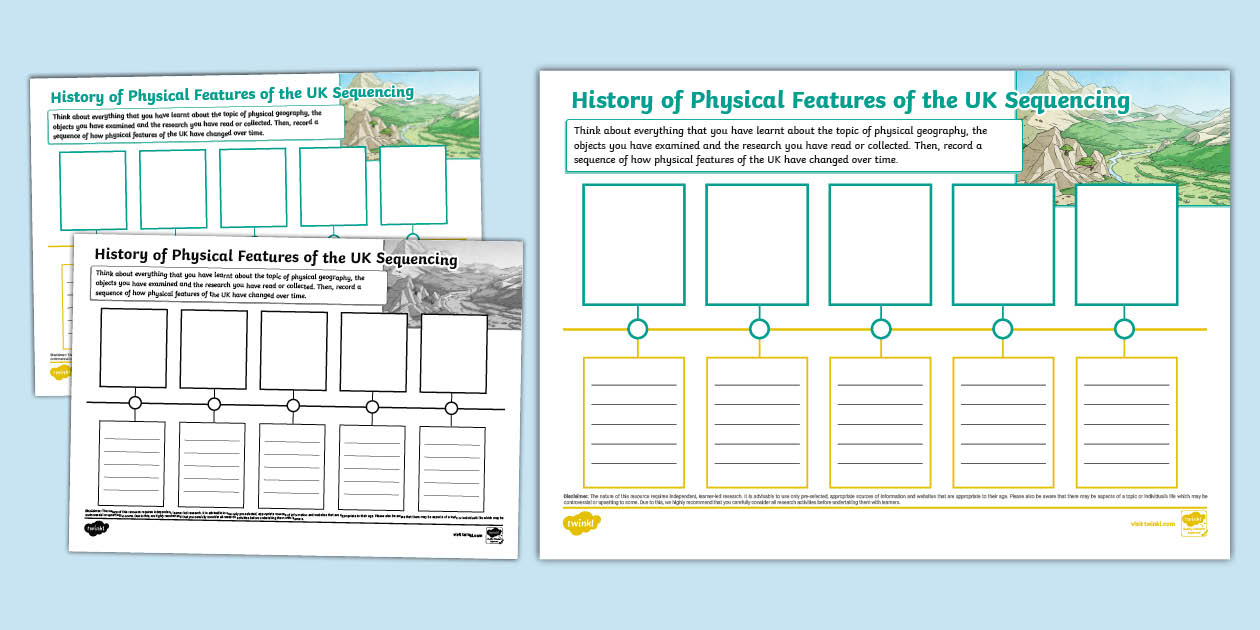Expand the first green sequencing box

click(636, 245)
